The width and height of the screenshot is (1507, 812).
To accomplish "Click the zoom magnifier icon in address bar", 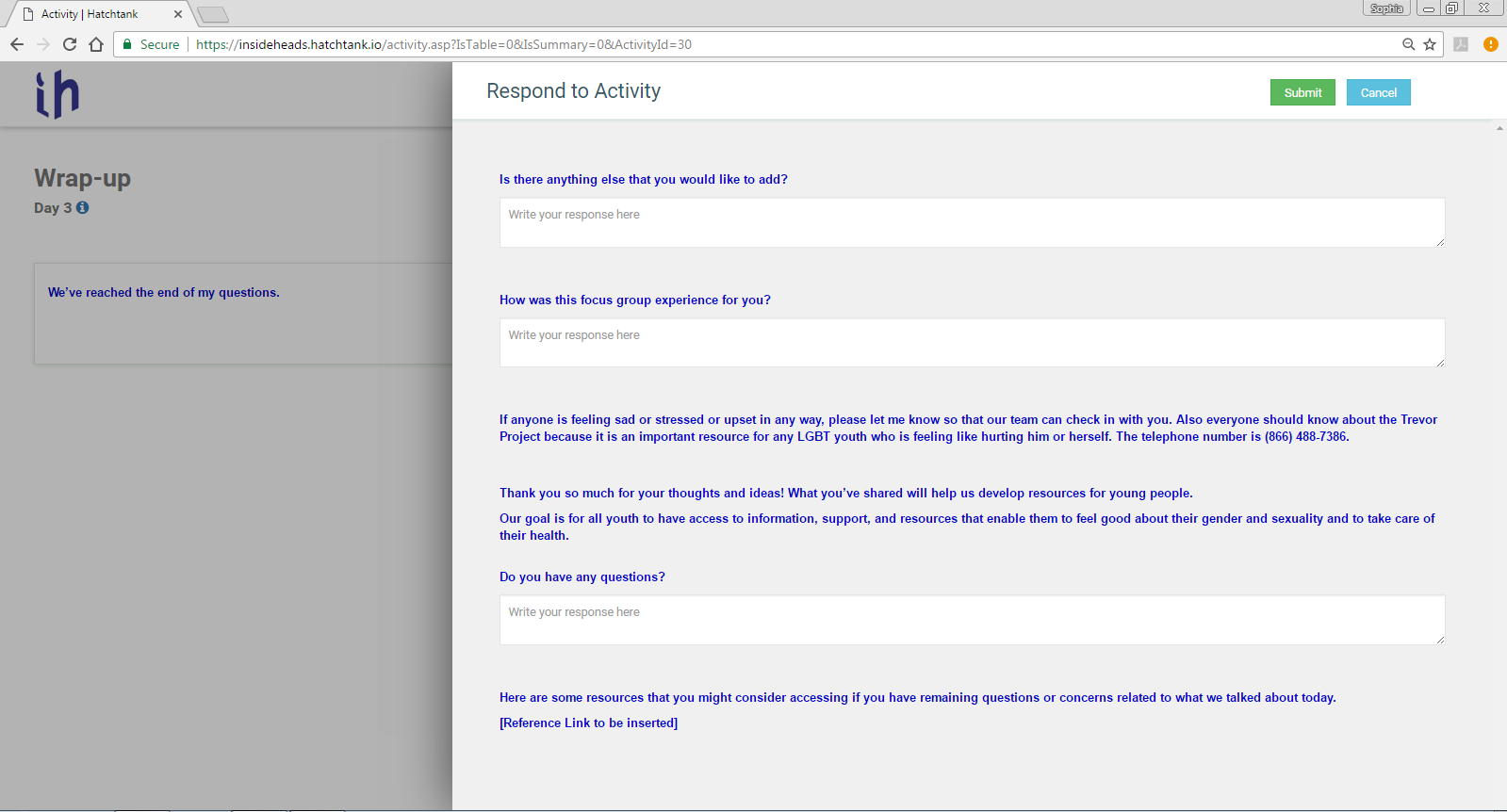I will 1408,44.
